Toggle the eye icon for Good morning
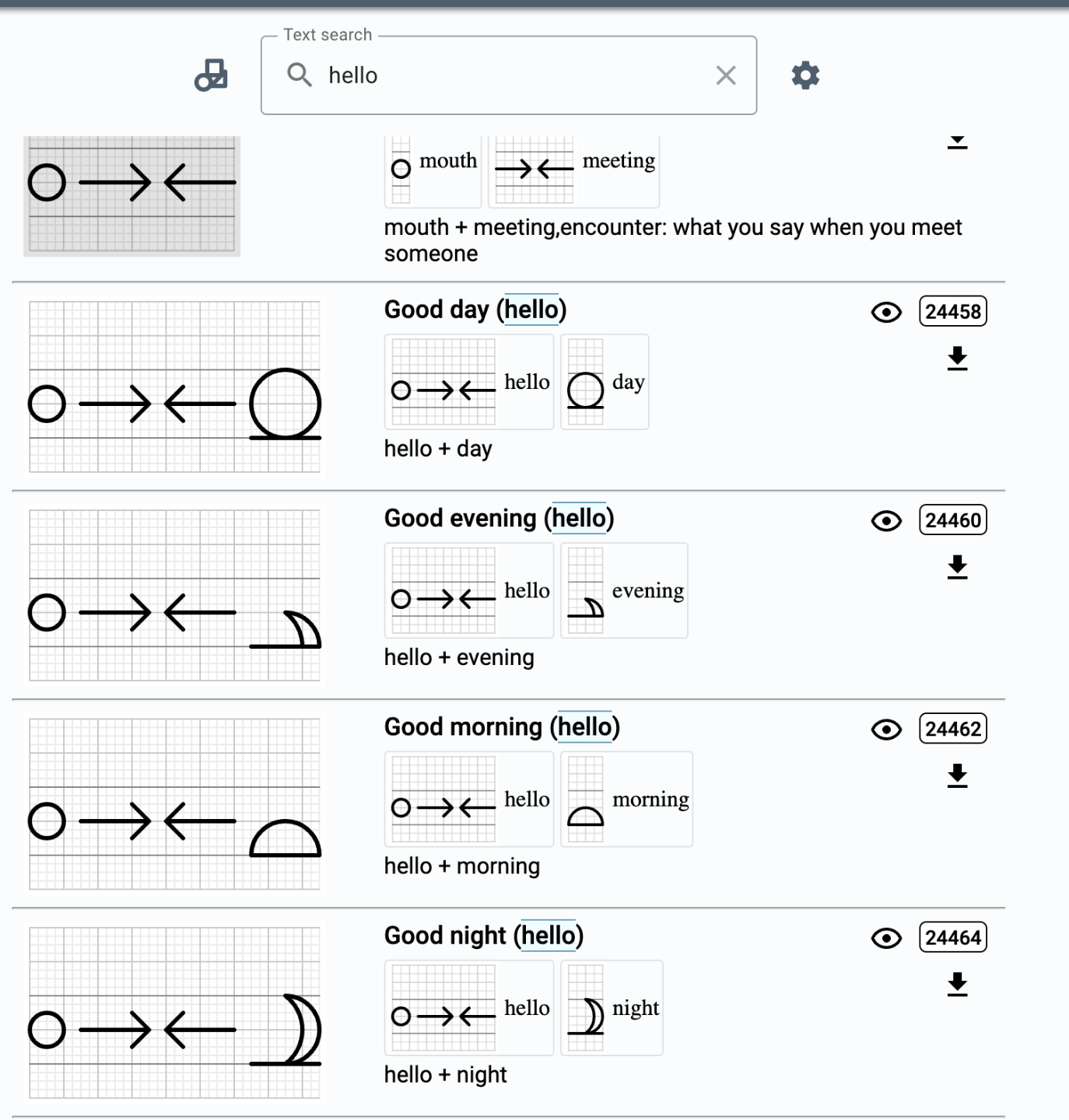1069x1120 pixels. click(x=886, y=729)
